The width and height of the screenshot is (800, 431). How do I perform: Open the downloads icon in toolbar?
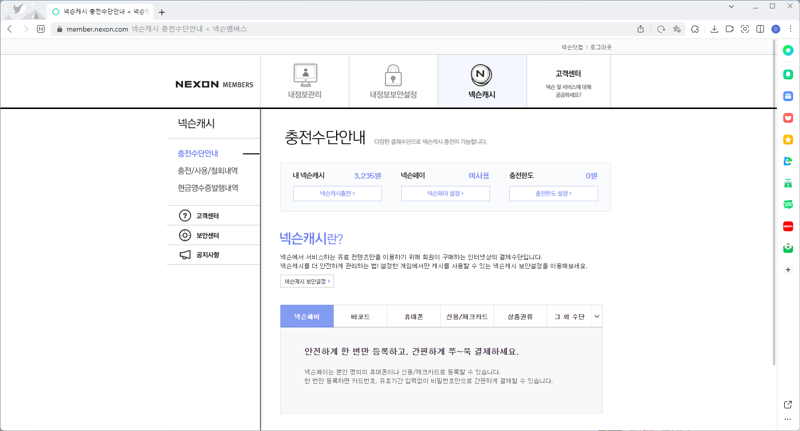coord(714,29)
